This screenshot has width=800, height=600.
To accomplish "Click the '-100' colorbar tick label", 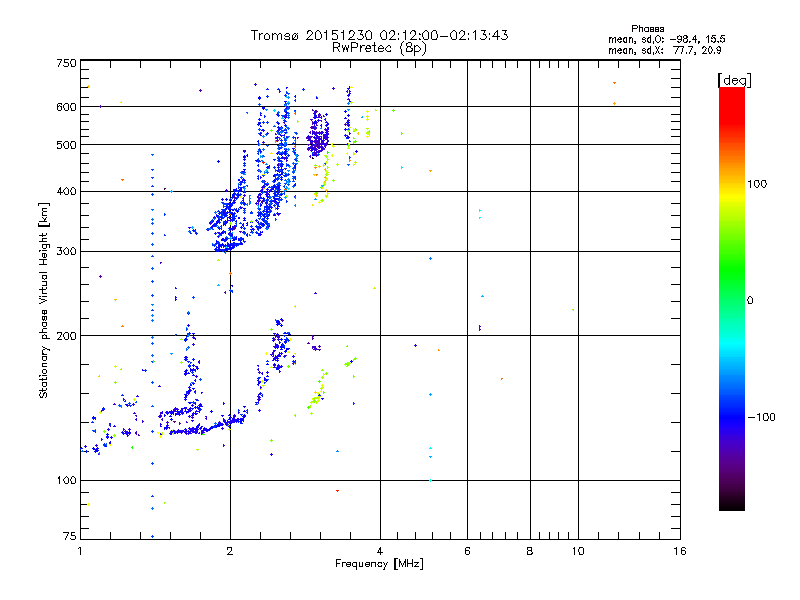I will [762, 417].
